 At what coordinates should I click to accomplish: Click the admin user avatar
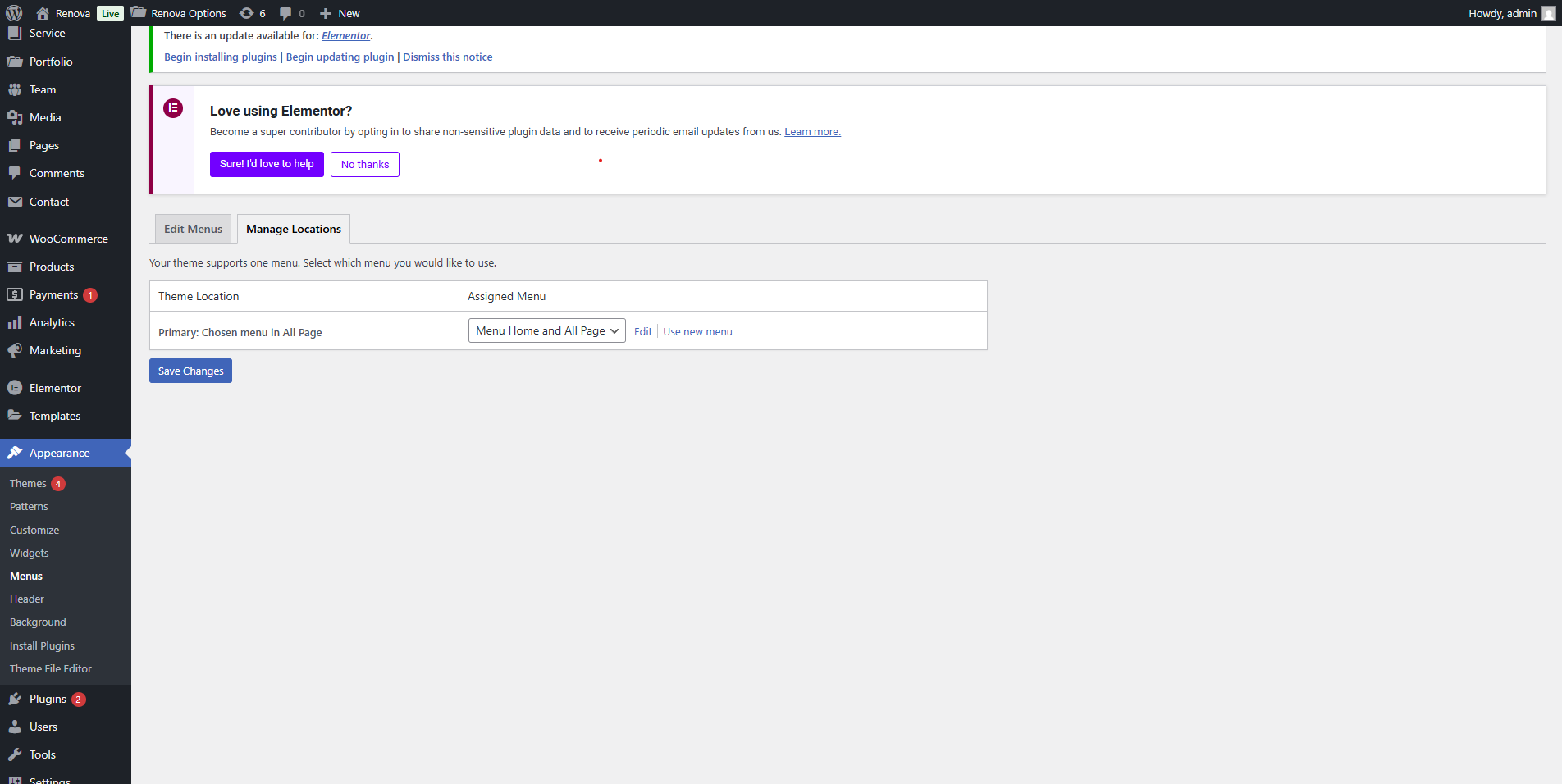pyautogui.click(x=1548, y=13)
